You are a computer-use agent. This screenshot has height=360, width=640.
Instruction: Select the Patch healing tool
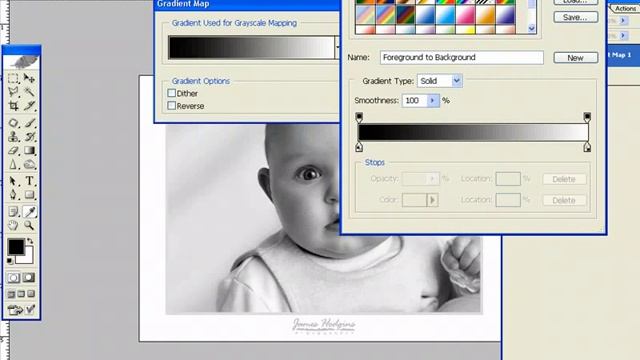(13, 123)
